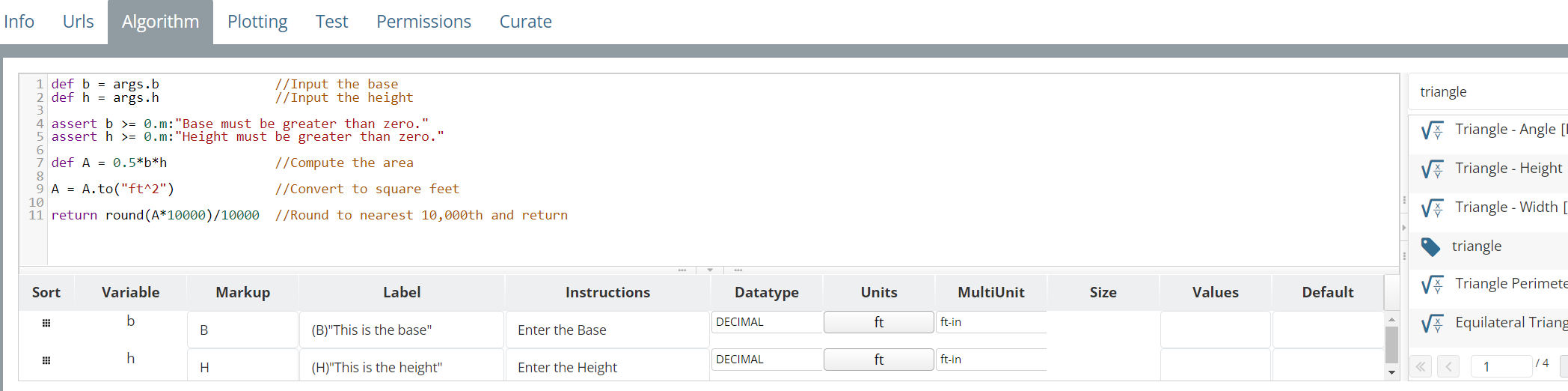1568x391 pixels.
Task: Collapse the right search panel with the side arrow
Action: pyautogui.click(x=1404, y=228)
